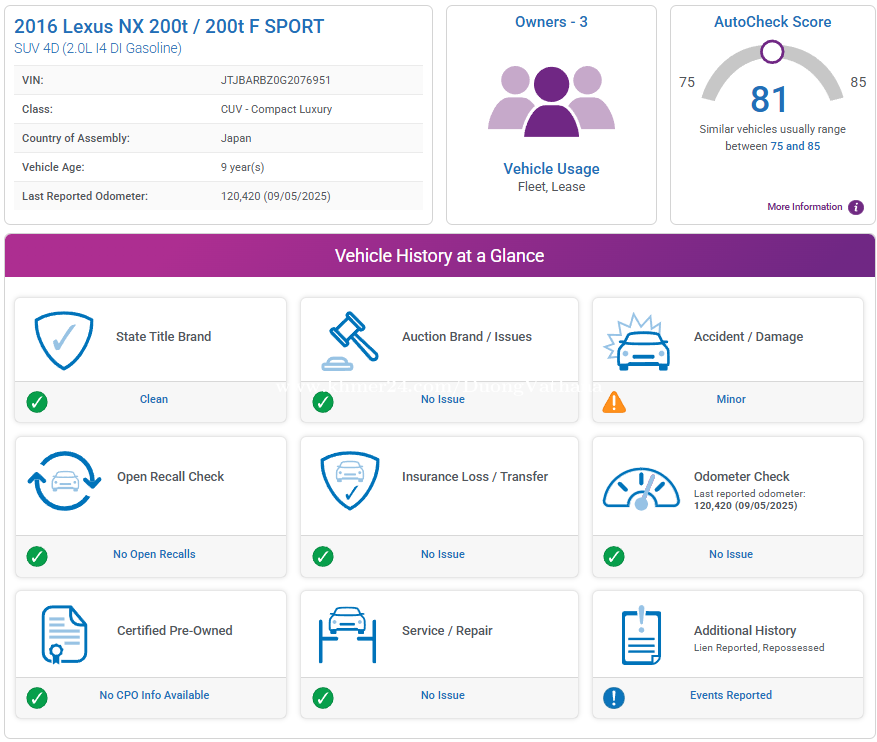877x742 pixels.
Task: Click the Vehicle History at a Glance header
Action: 439,256
